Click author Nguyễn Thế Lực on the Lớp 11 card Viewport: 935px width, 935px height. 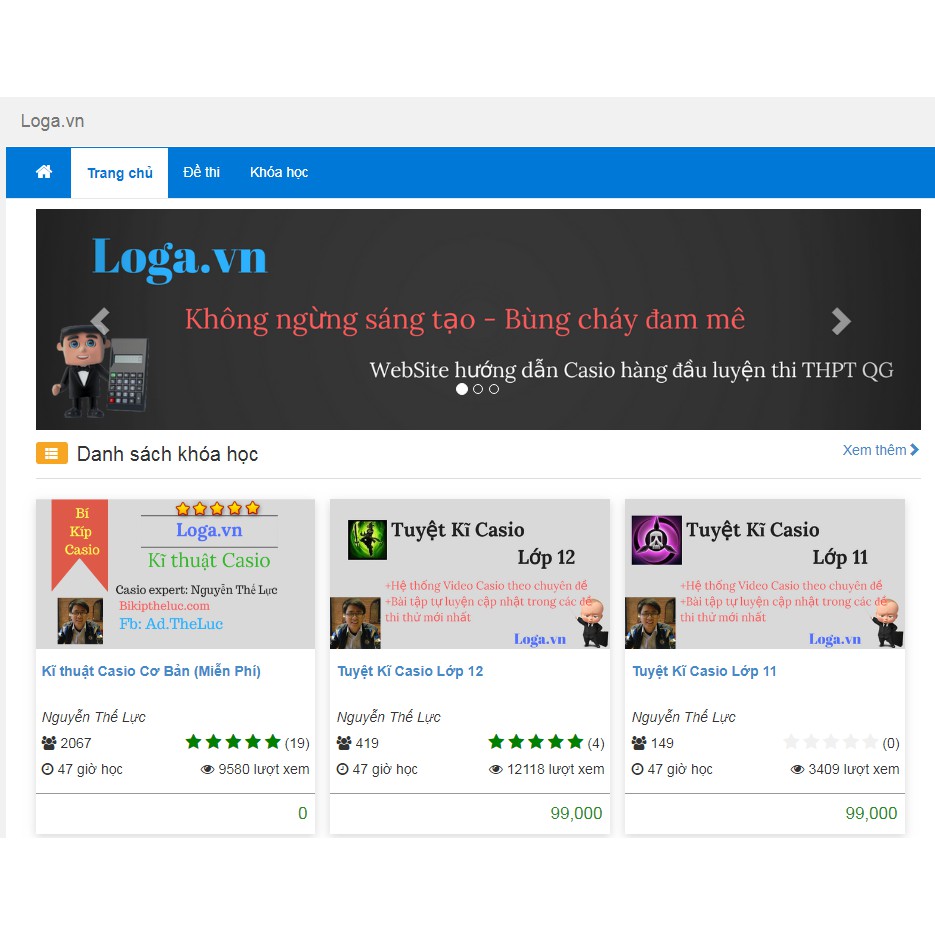[x=684, y=717]
